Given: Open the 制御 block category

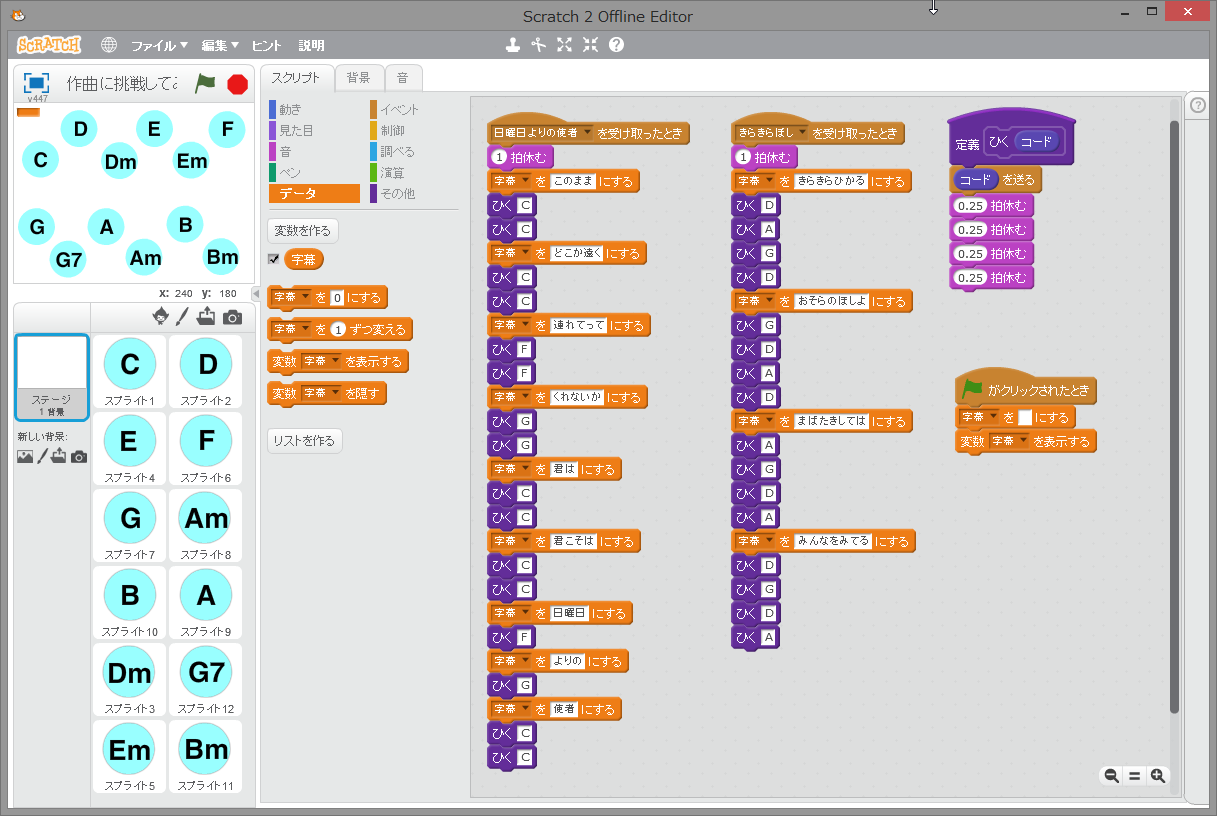Looking at the screenshot, I should [414, 130].
